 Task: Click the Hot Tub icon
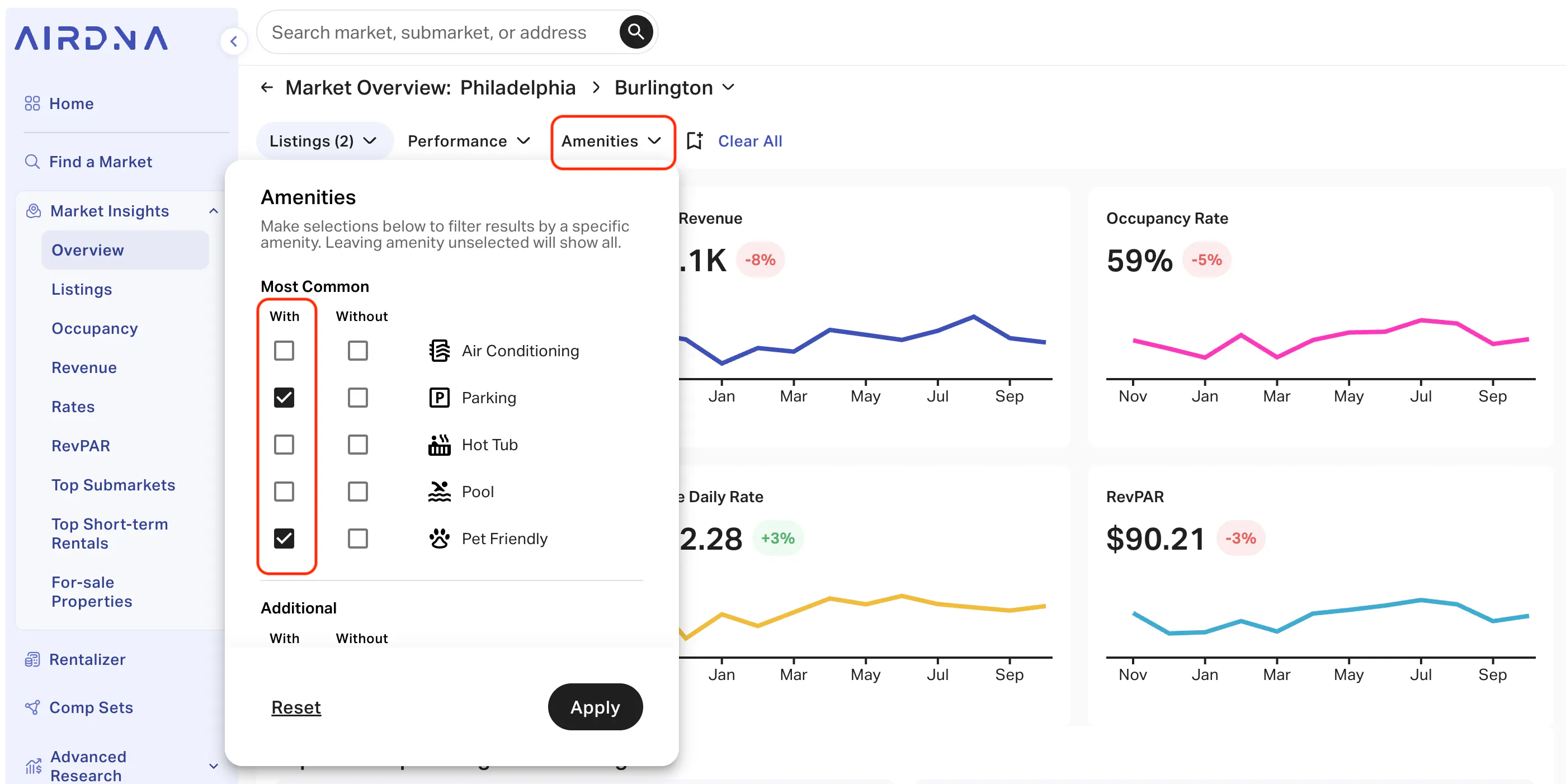(x=440, y=445)
